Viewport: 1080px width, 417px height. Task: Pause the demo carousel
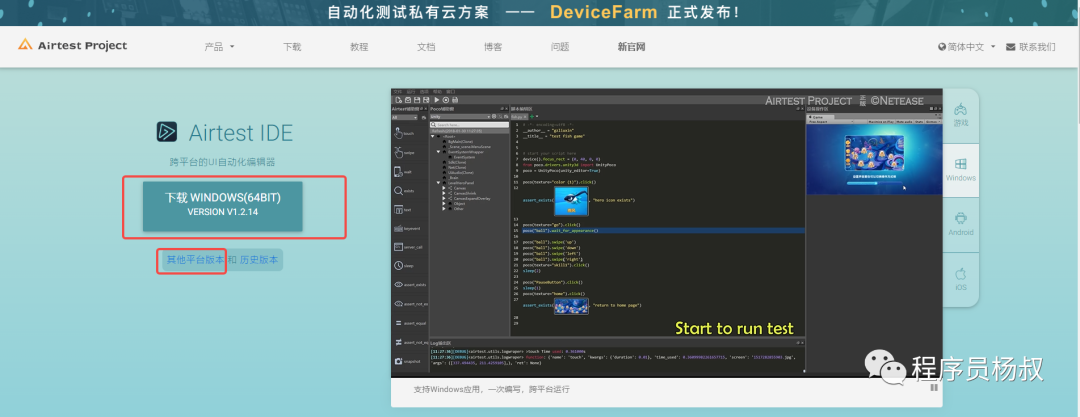coord(934,387)
